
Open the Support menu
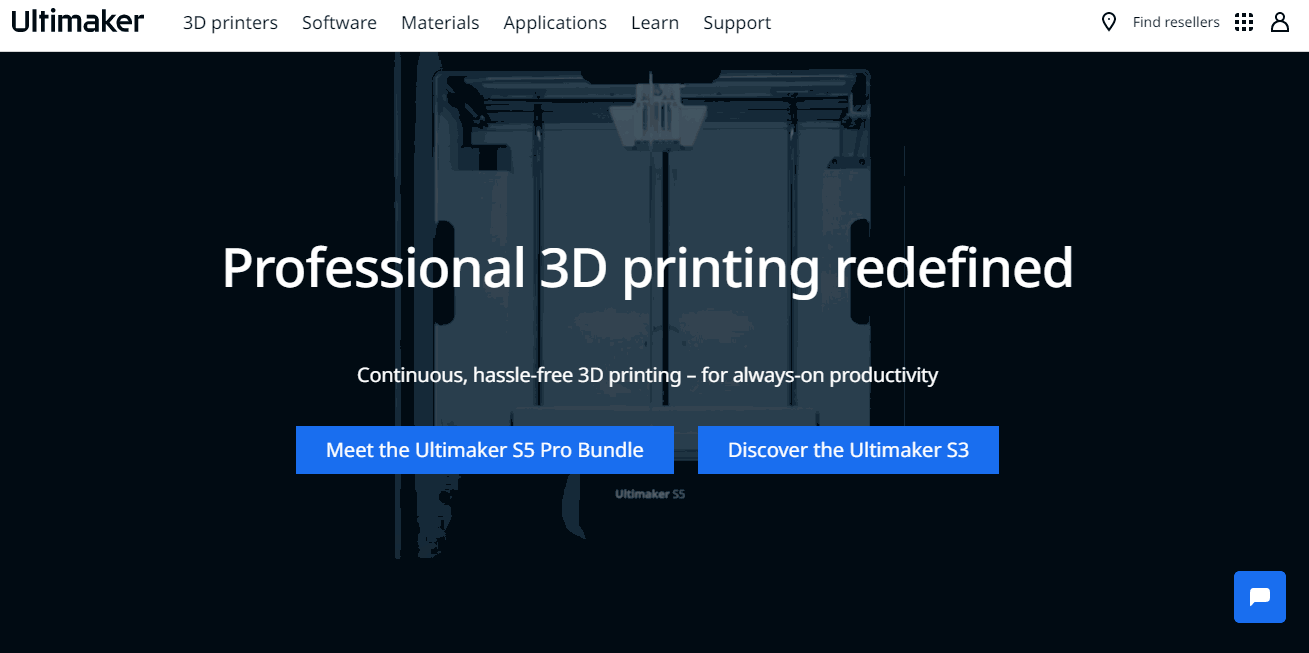click(737, 22)
